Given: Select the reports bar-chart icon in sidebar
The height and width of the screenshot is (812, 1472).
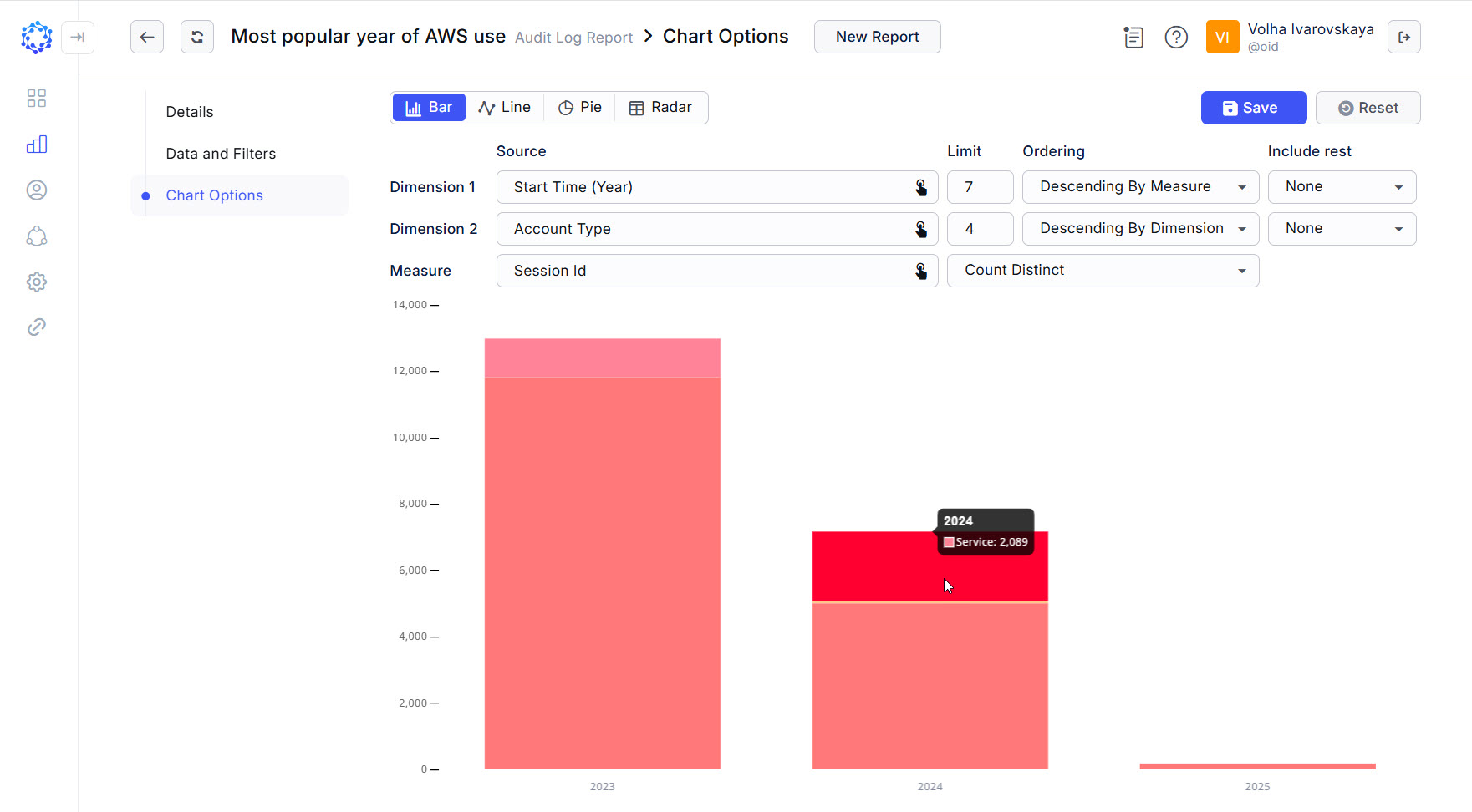Looking at the screenshot, I should point(37,144).
